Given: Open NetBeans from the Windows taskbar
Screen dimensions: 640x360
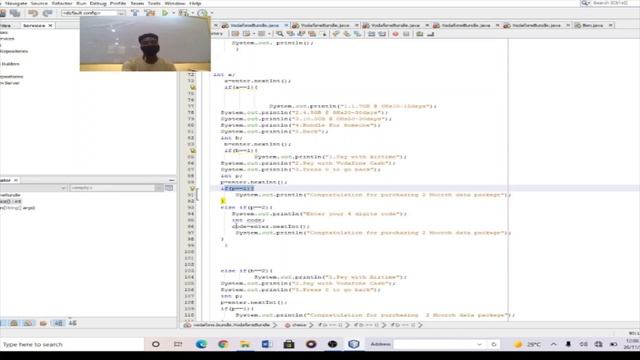Looking at the screenshot, I should point(354,344).
